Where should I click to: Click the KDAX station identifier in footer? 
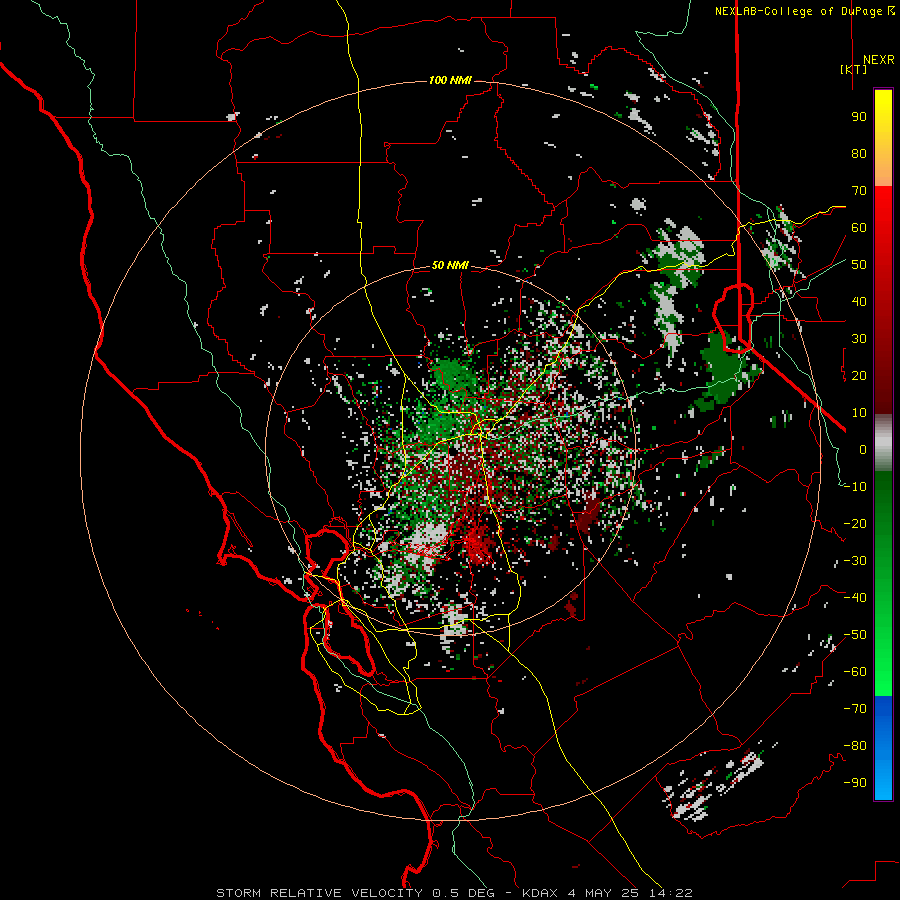coord(542,893)
